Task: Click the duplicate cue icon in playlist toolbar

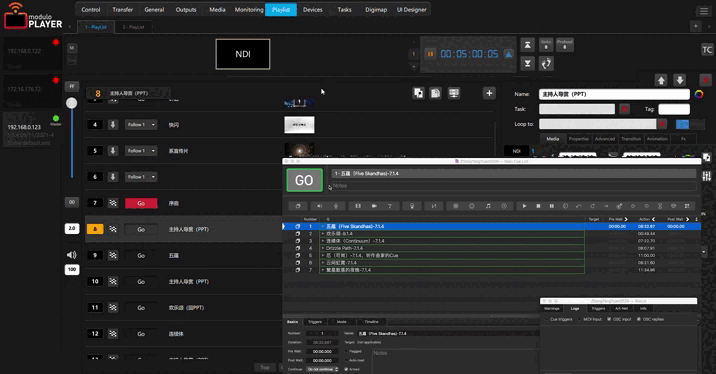Action: 418,93
